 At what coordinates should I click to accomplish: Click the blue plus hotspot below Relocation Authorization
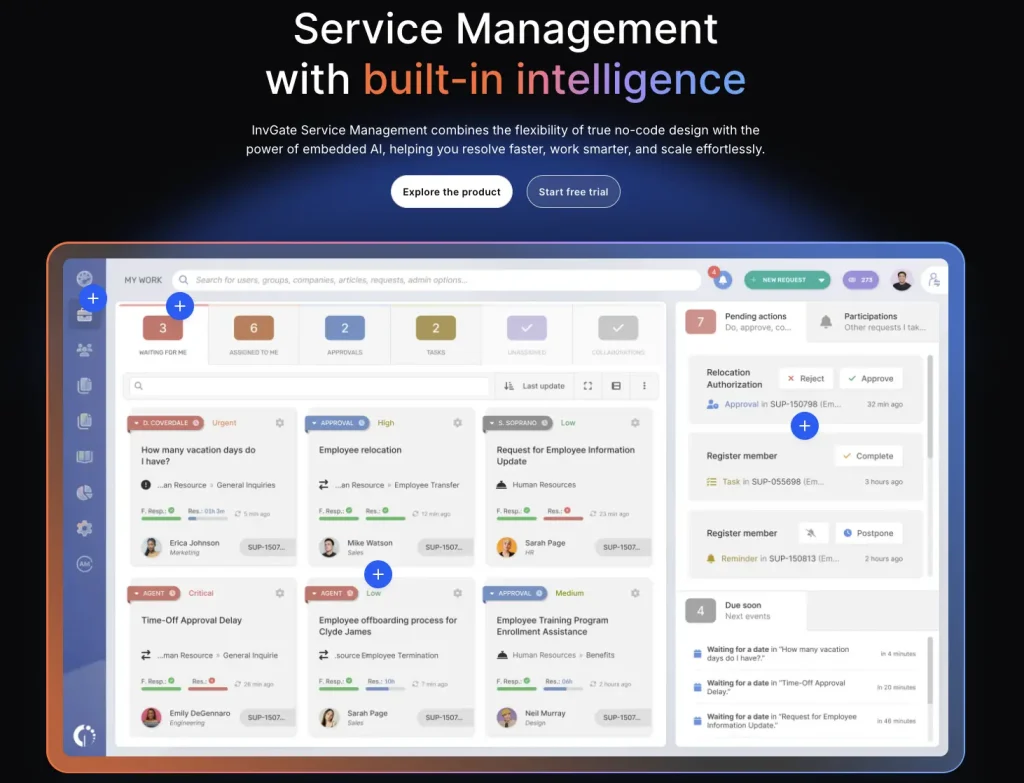point(805,426)
